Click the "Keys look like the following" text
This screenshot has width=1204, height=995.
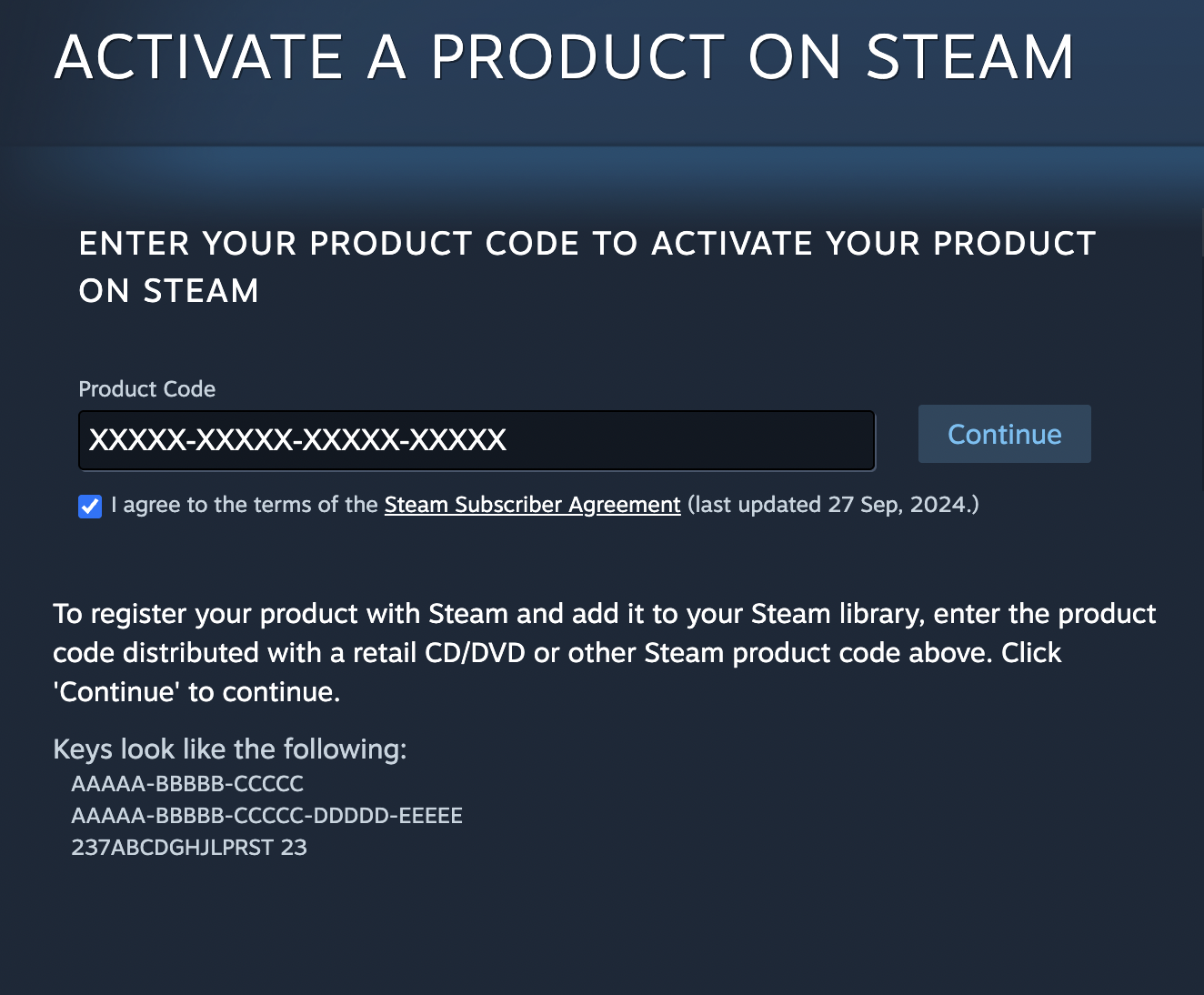point(230,749)
